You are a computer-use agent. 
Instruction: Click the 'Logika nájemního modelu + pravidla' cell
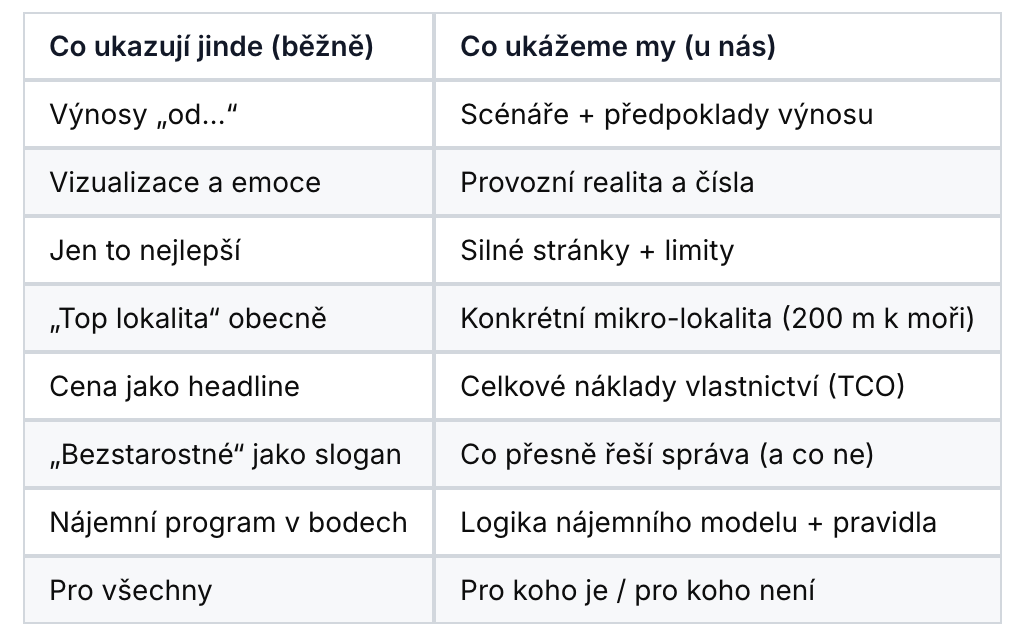698,523
